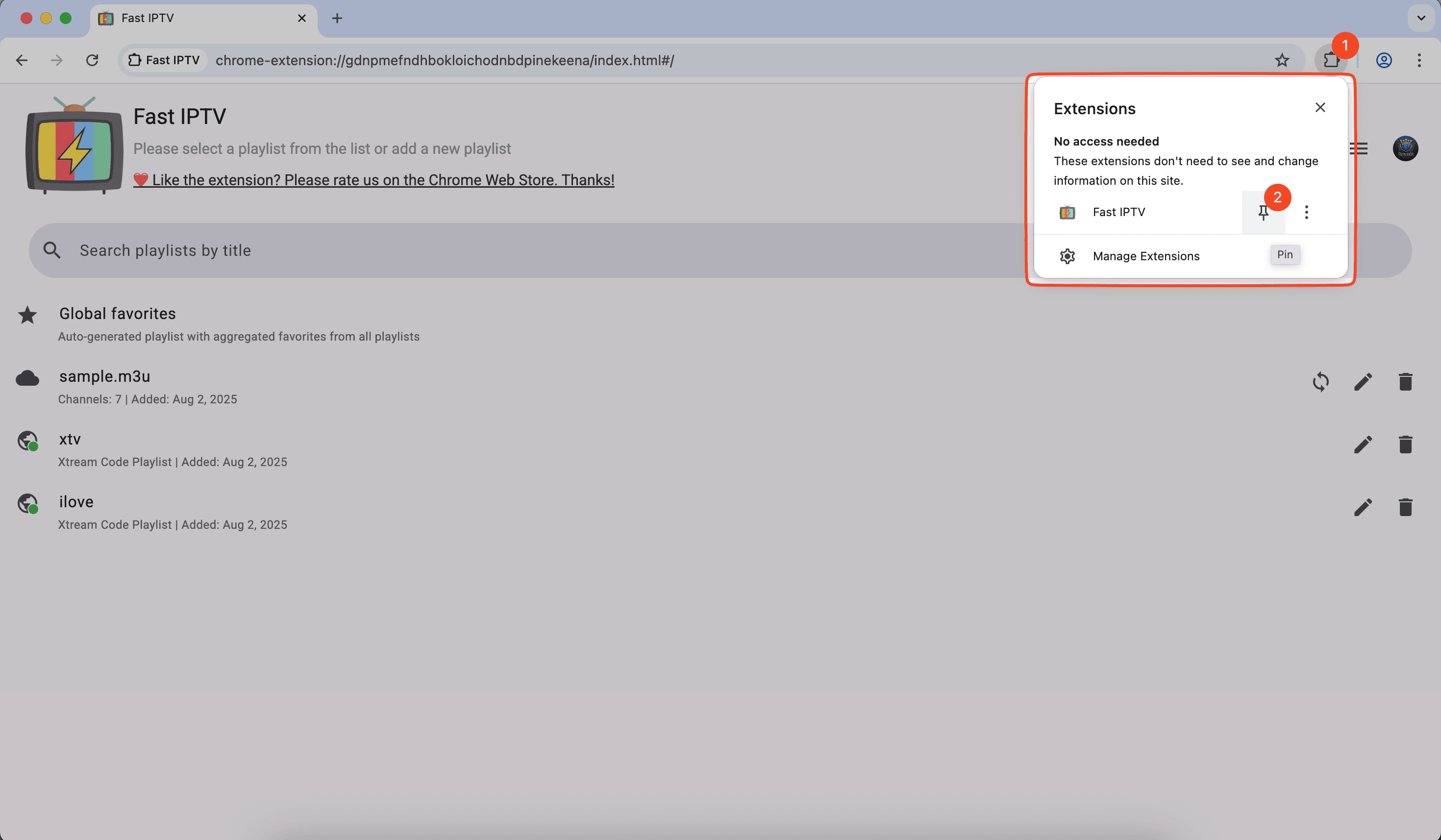This screenshot has width=1441, height=840.
Task: Select Fast IPTV in the Extensions list
Action: click(1138, 212)
